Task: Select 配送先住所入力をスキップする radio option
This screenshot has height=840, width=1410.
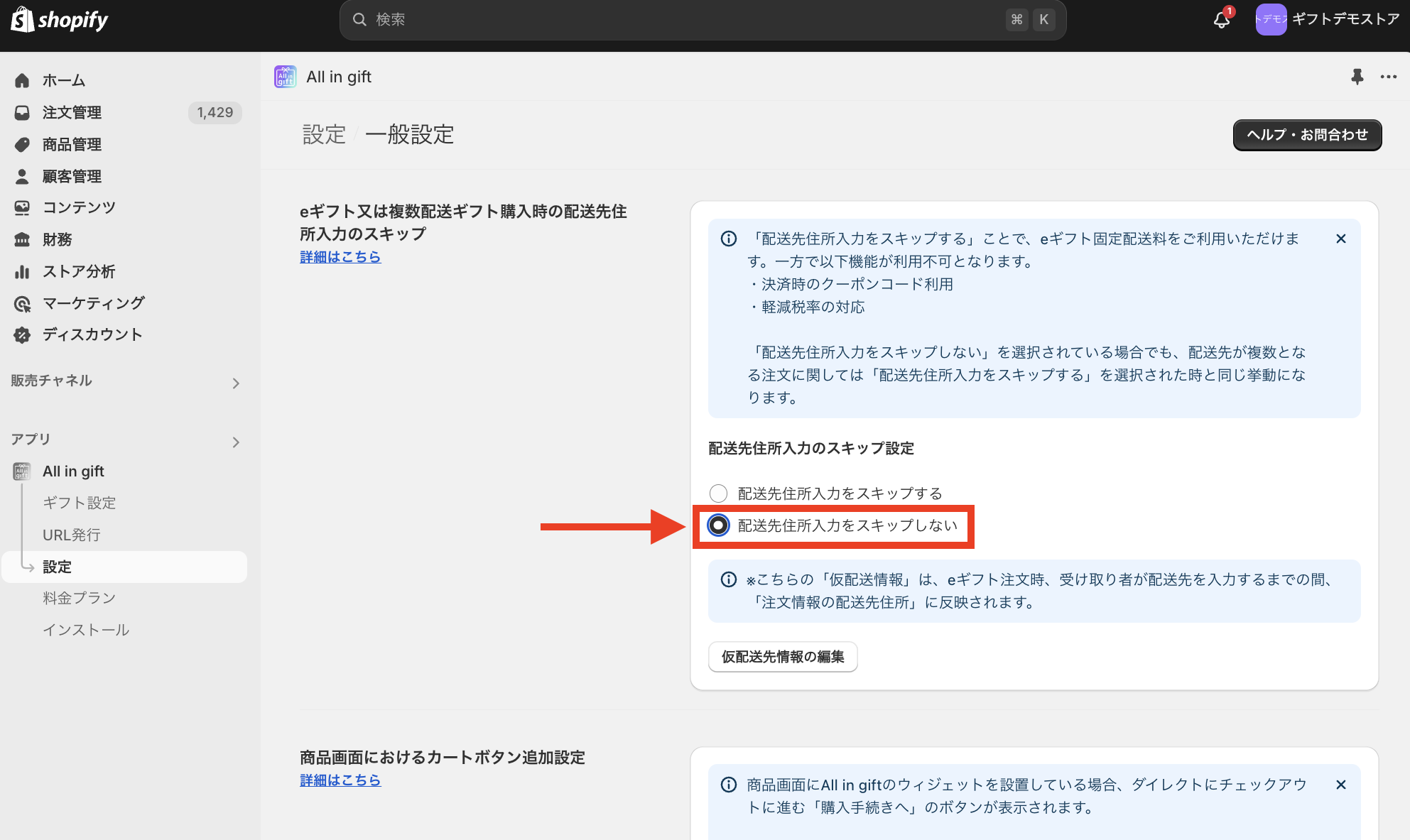Action: tap(718, 493)
